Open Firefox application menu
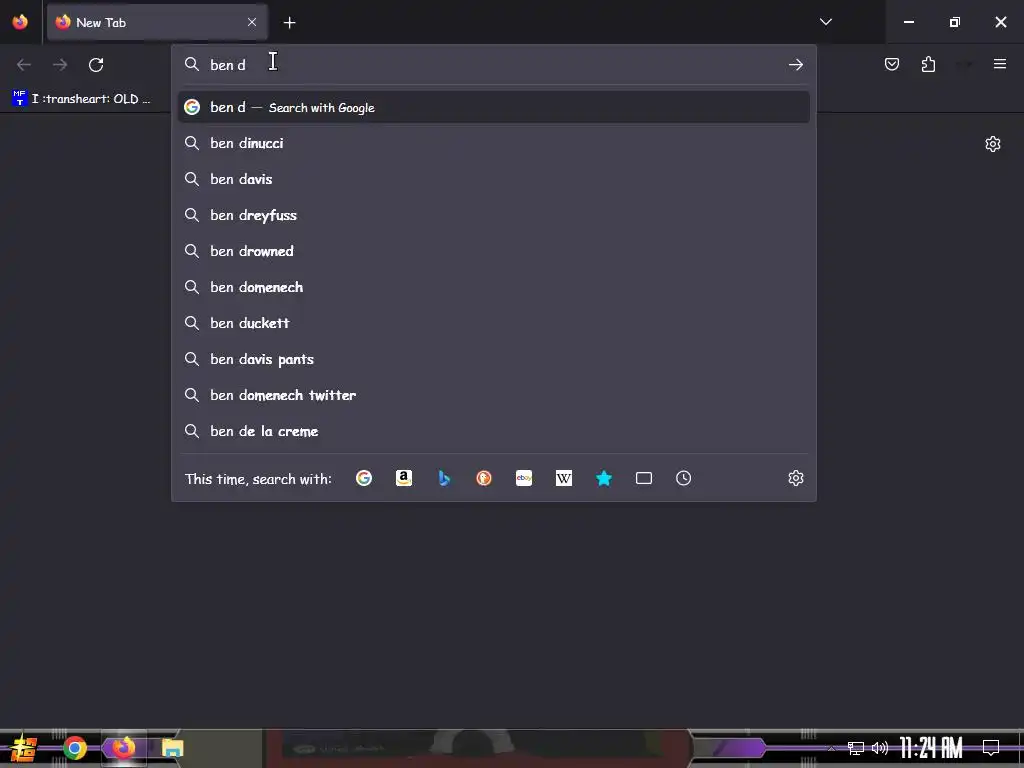 [x=1000, y=64]
